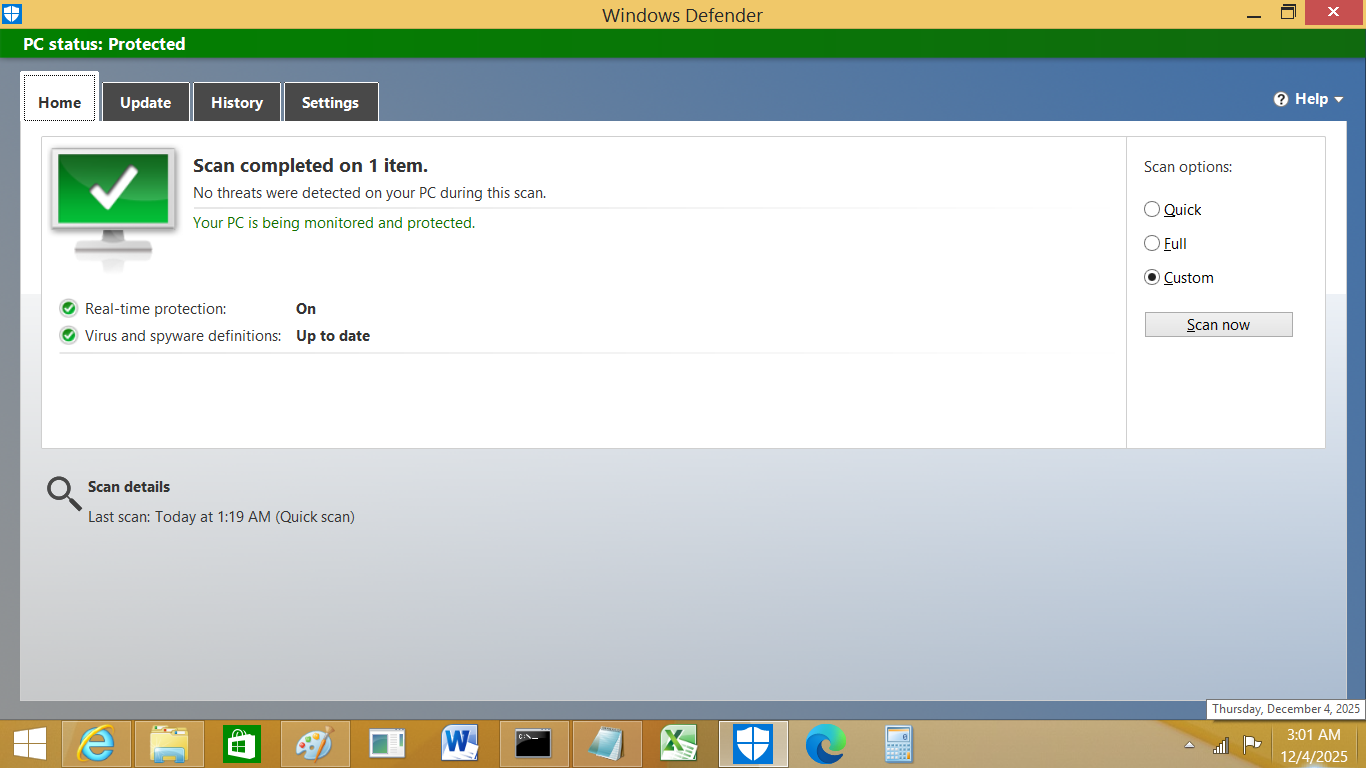Open the History tab
This screenshot has width=1366, height=768.
pos(237,103)
